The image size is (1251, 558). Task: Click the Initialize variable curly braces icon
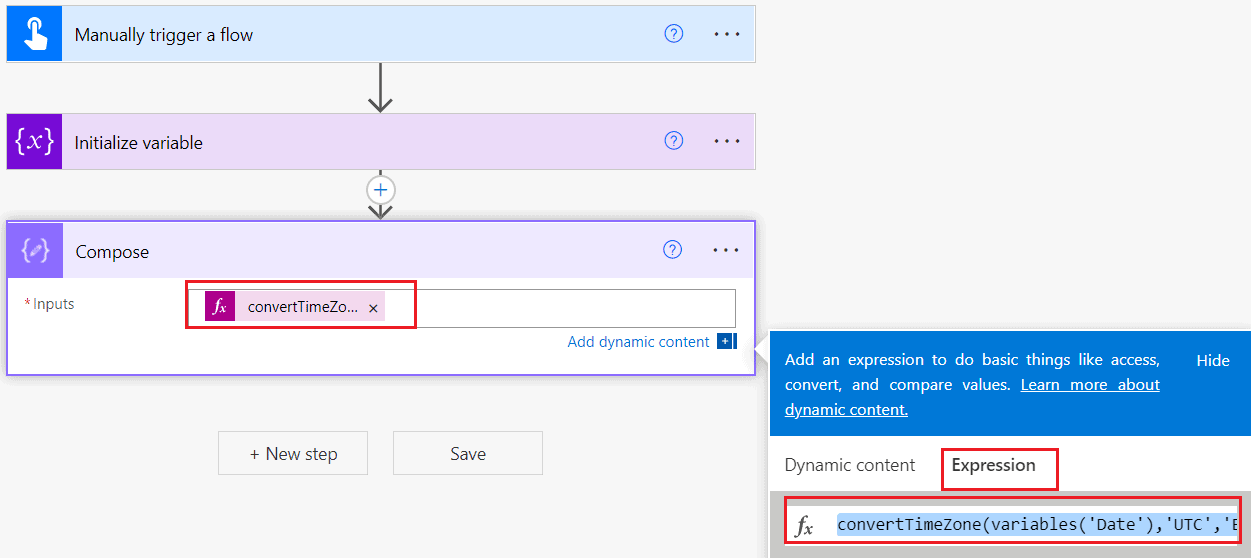[x=34, y=142]
